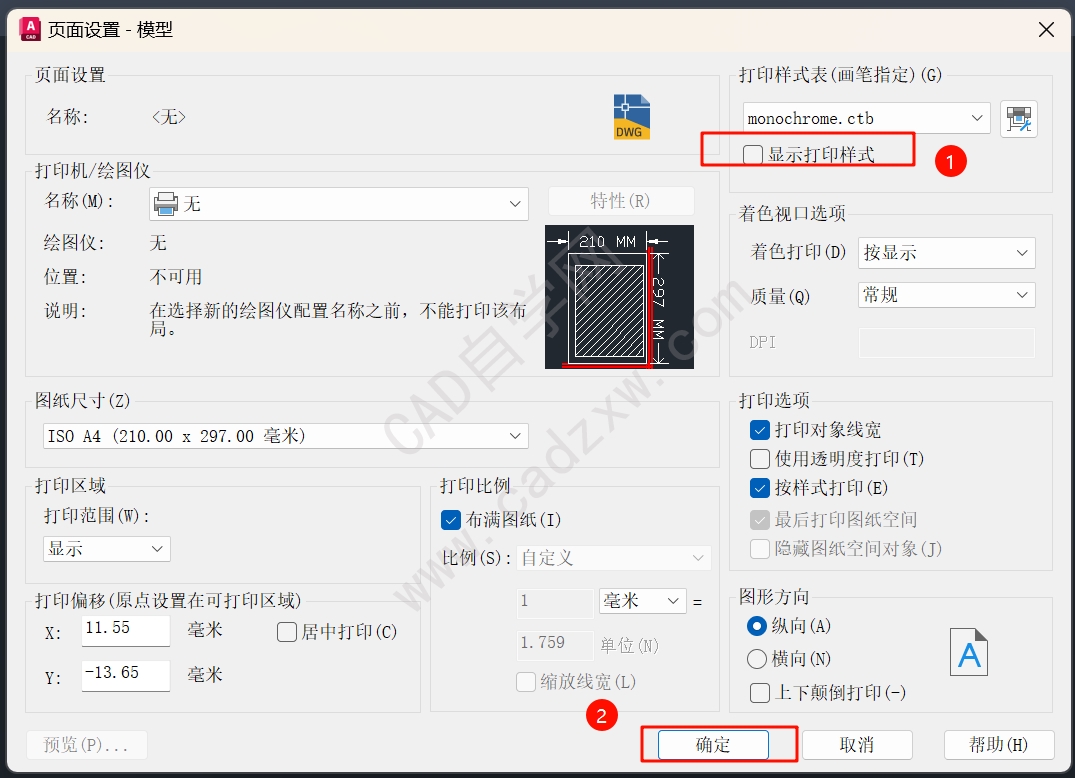Open the plot style table editor icon

pyautogui.click(x=1019, y=119)
